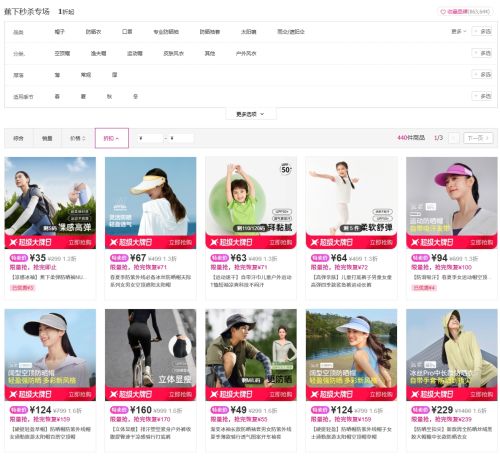
Task: Click the minimum price input field
Action: pyautogui.click(x=150, y=138)
